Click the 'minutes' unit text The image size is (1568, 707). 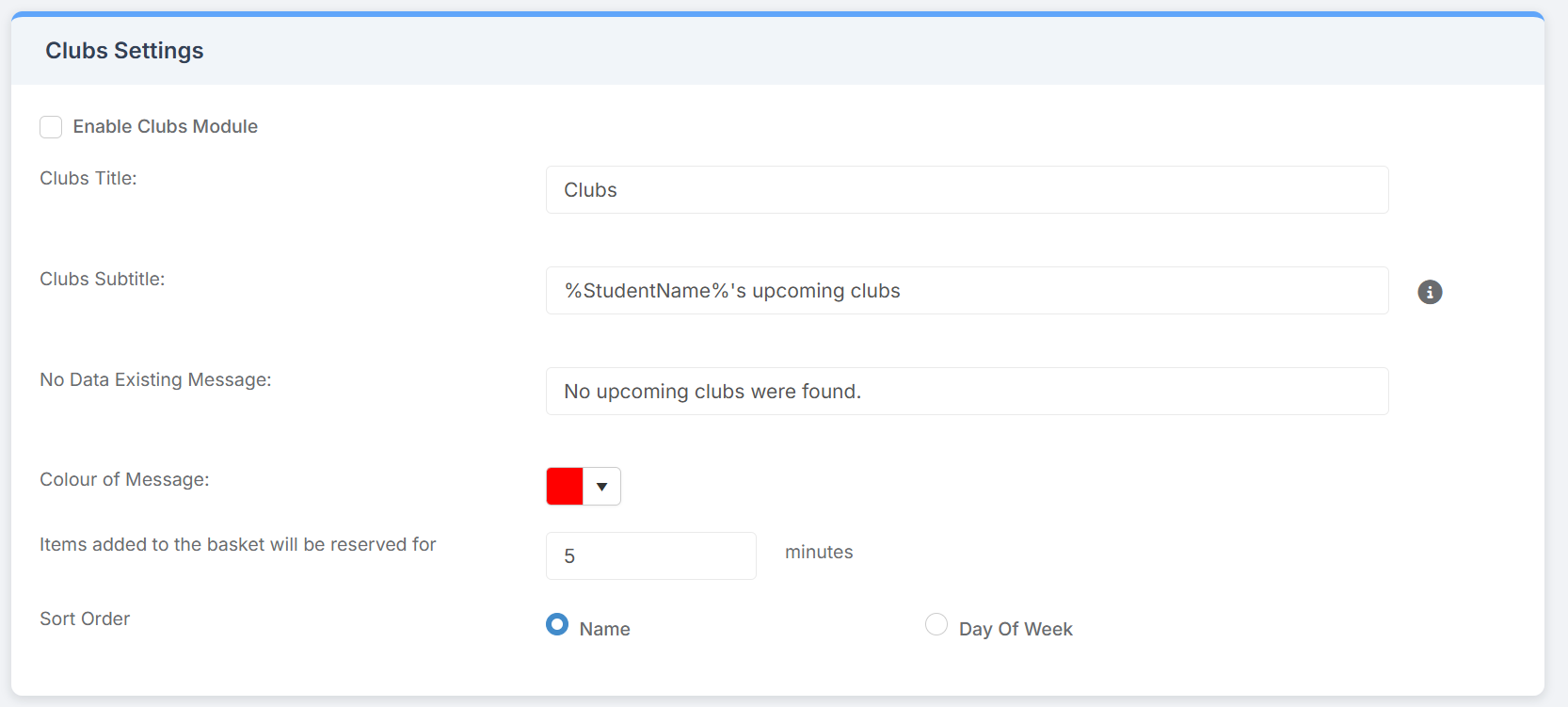tap(819, 553)
